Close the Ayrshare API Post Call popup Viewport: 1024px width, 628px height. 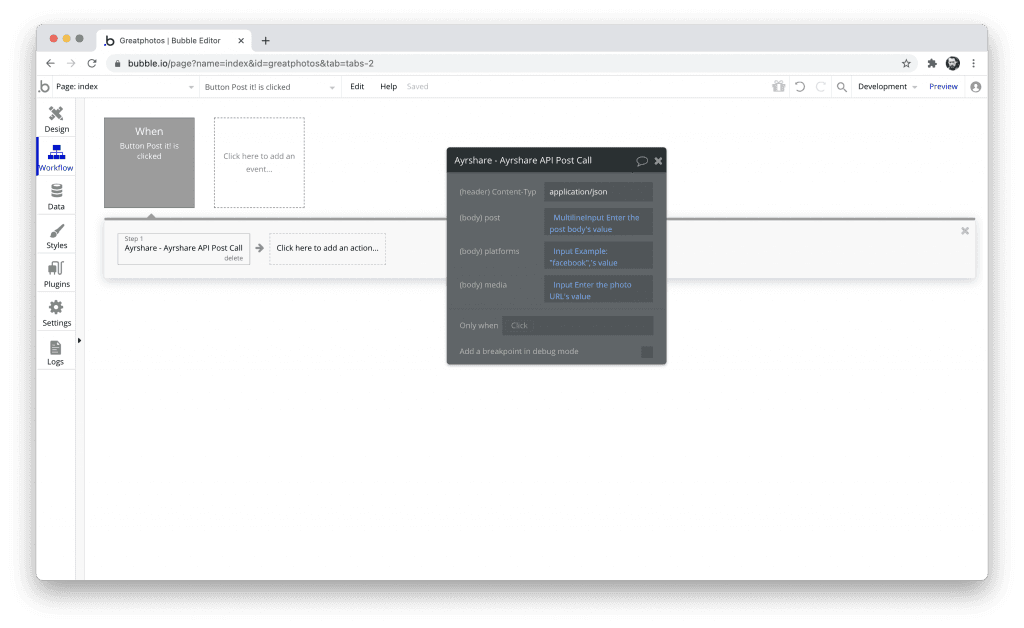(x=658, y=161)
